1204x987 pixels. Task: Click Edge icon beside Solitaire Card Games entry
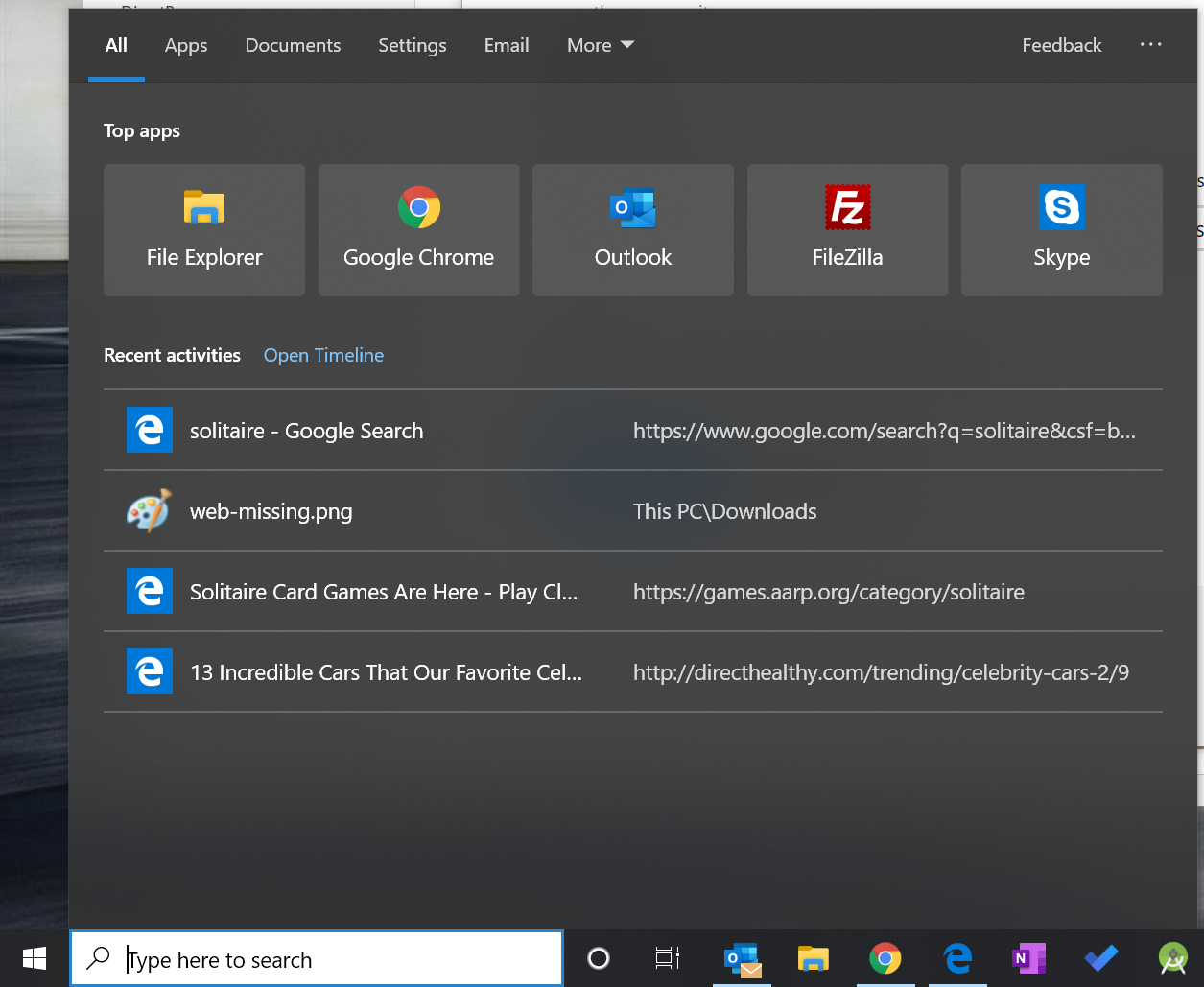(x=150, y=591)
